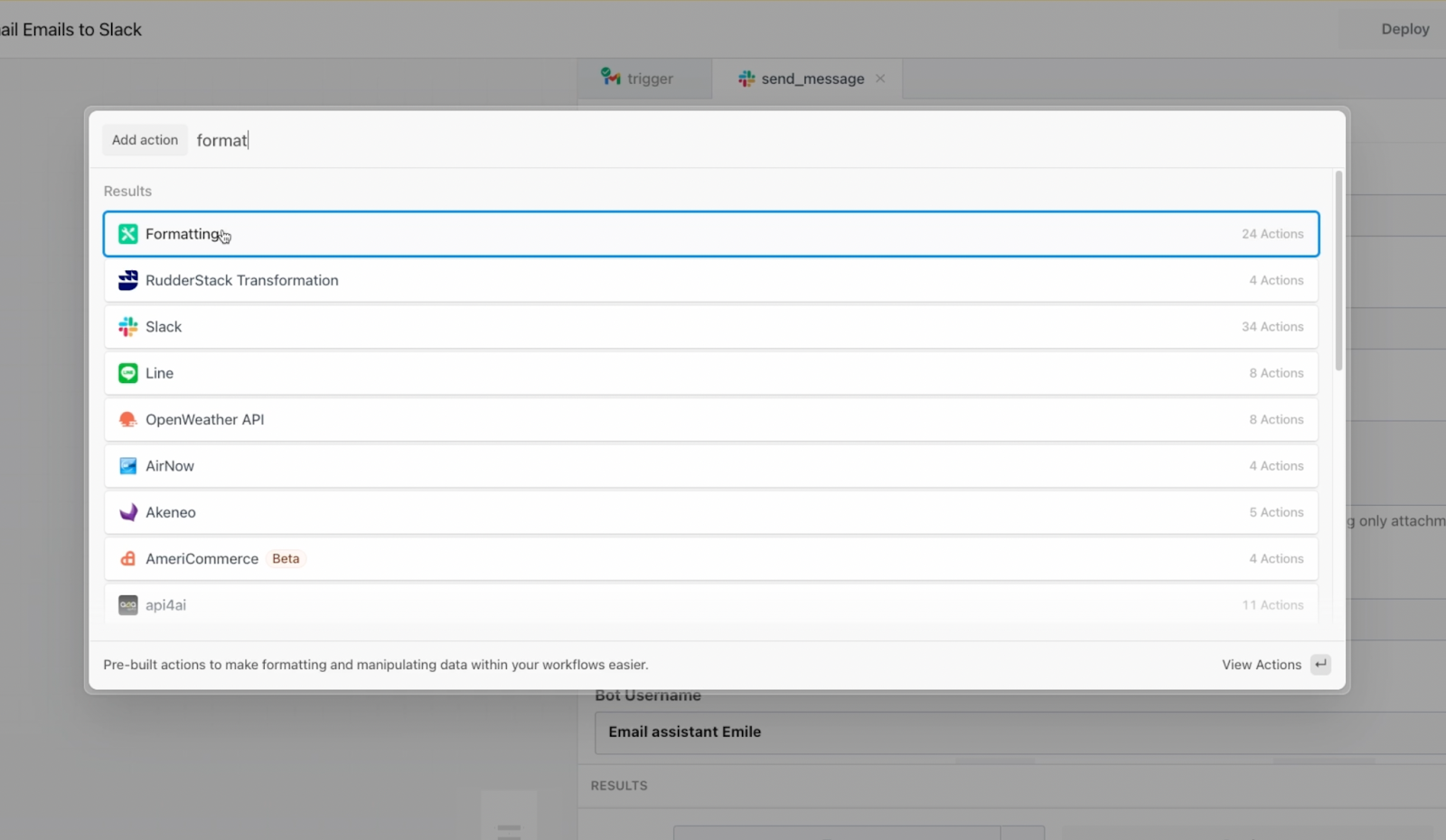Select the OpenWeather API result name
The width and height of the screenshot is (1446, 840).
(205, 420)
